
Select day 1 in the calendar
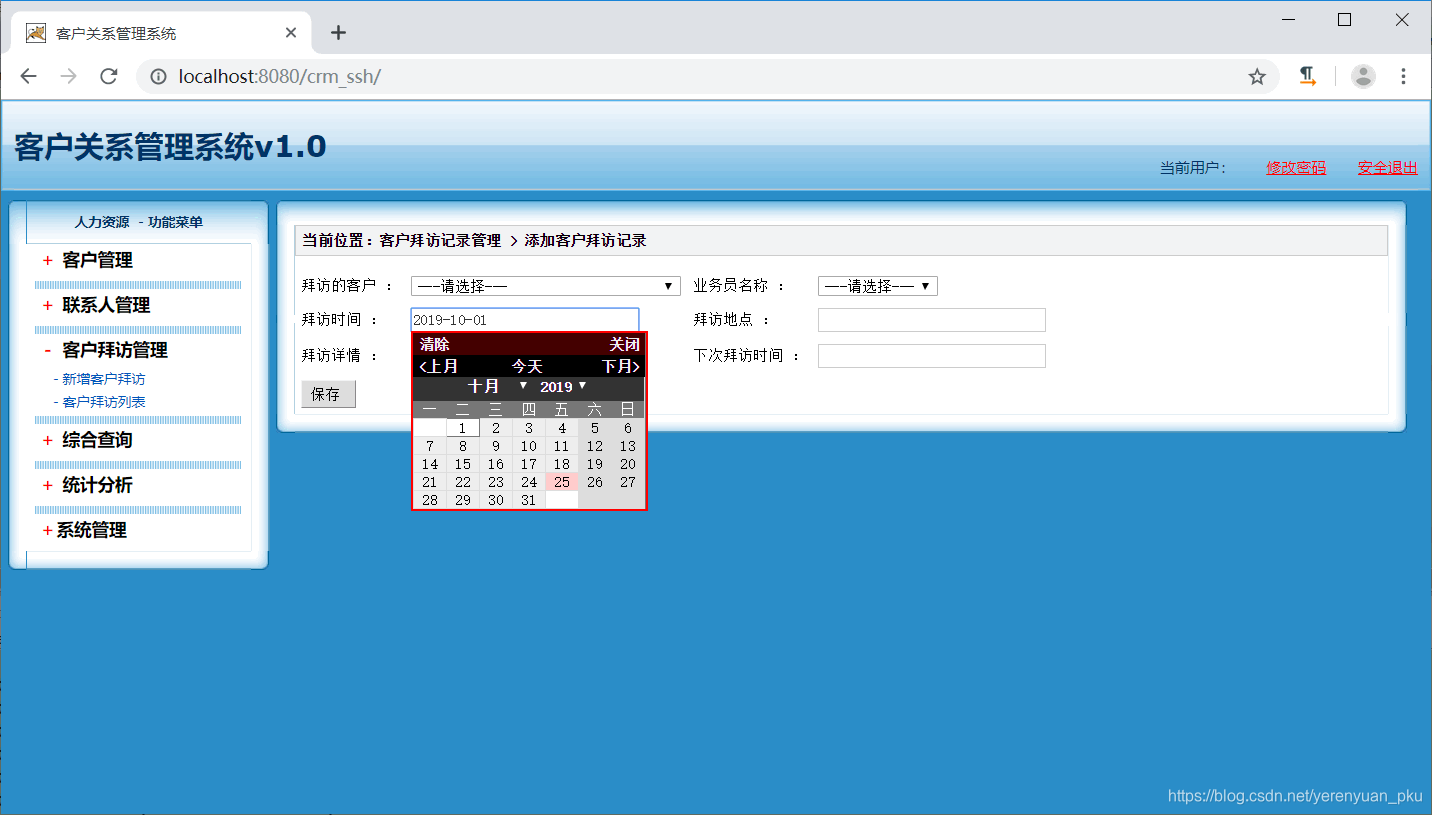point(463,428)
